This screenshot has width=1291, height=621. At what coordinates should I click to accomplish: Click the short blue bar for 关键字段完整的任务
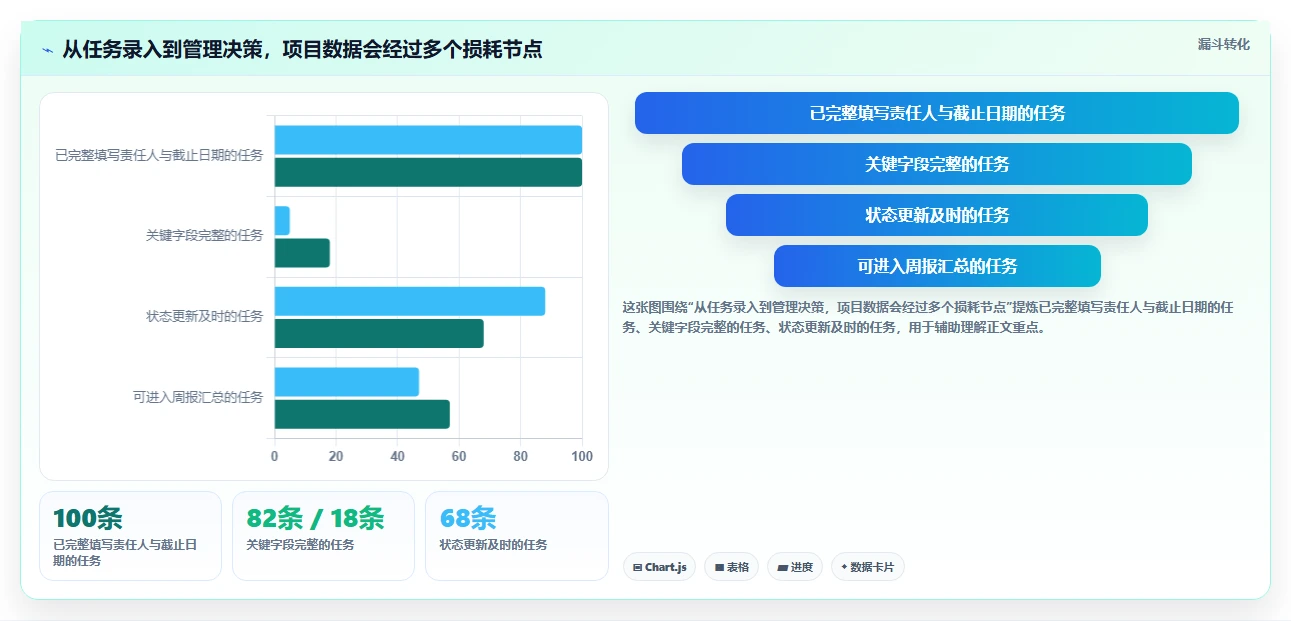tap(282, 221)
